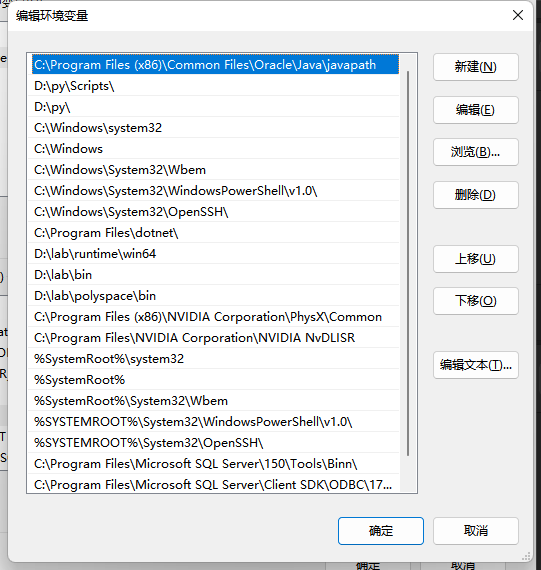541x570 pixels.
Task: Click the 新建(N) button
Action: pos(476,67)
